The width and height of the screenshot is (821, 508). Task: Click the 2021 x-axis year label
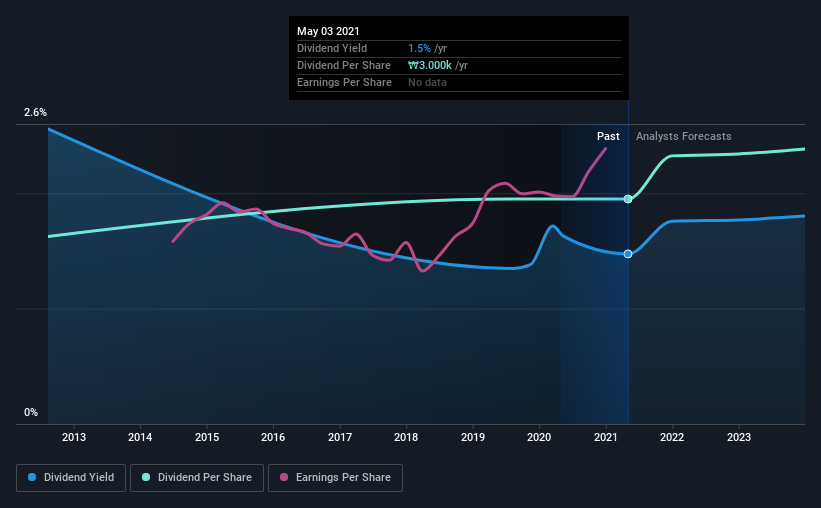(606, 437)
